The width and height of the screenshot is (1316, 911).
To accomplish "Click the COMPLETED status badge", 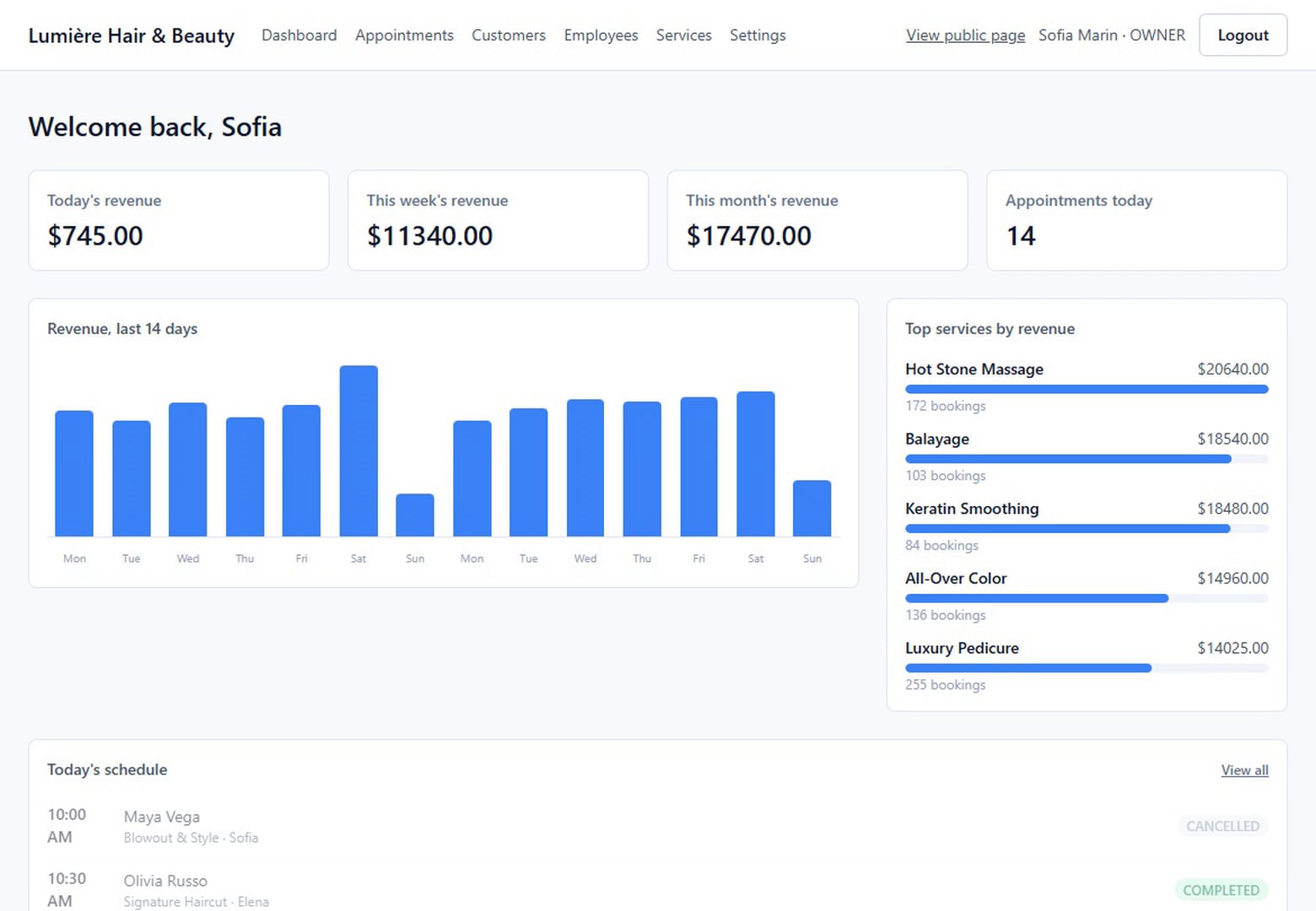I will (1221, 891).
